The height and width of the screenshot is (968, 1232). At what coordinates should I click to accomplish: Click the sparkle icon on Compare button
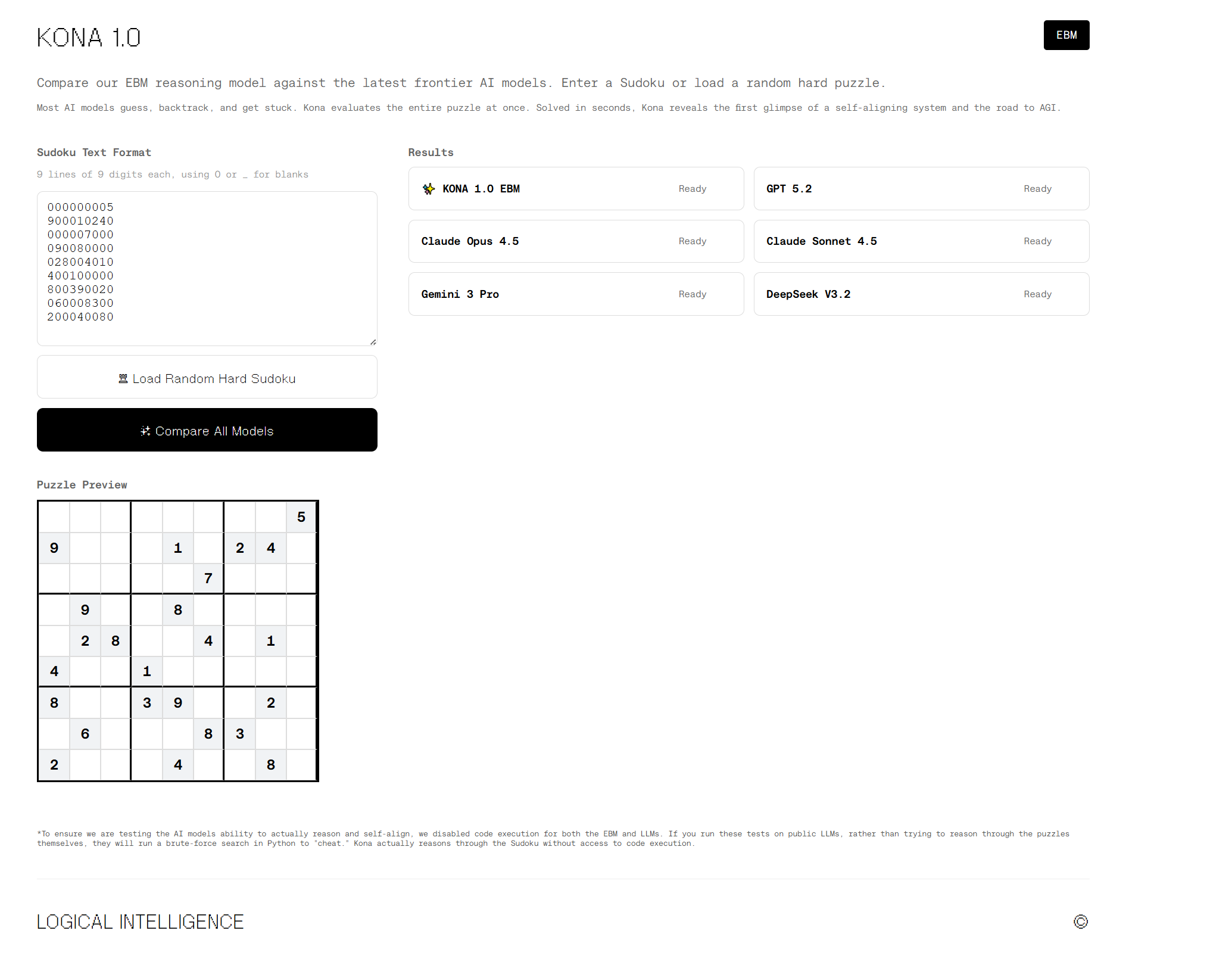[x=145, y=431]
